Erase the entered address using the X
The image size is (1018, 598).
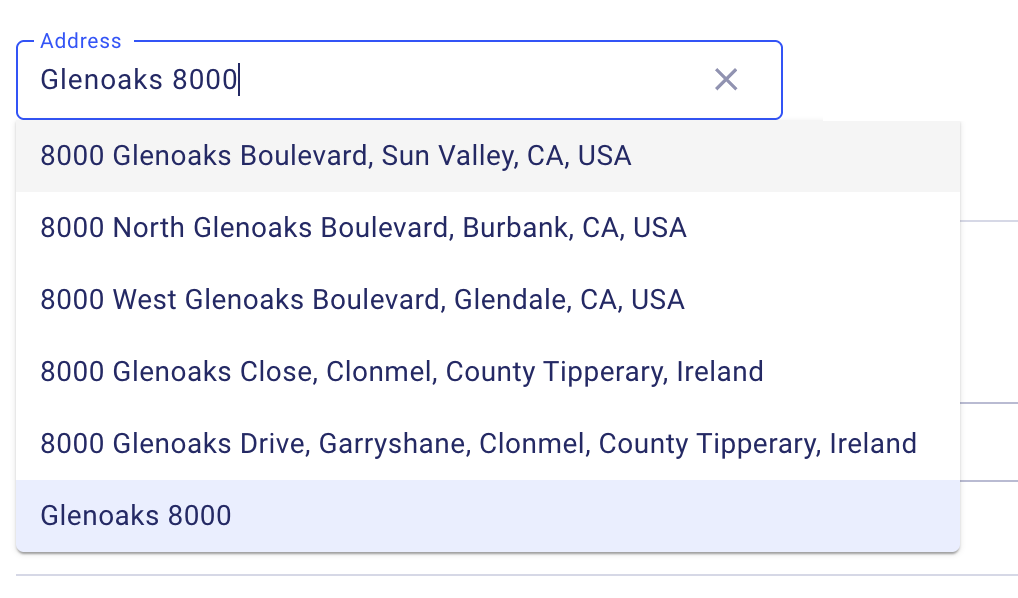726,80
